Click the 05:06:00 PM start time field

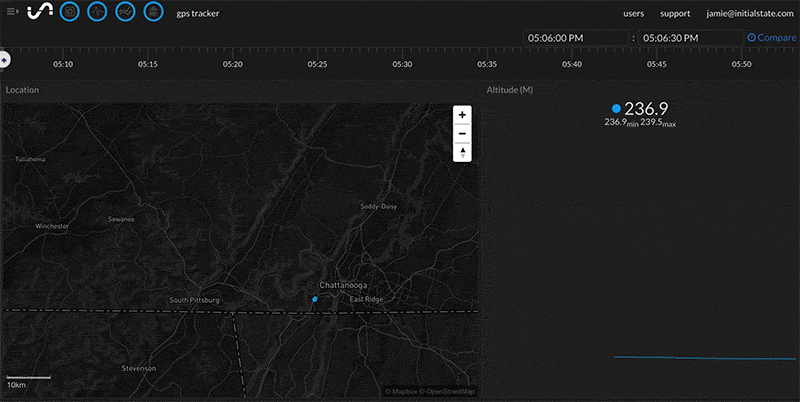tap(576, 38)
